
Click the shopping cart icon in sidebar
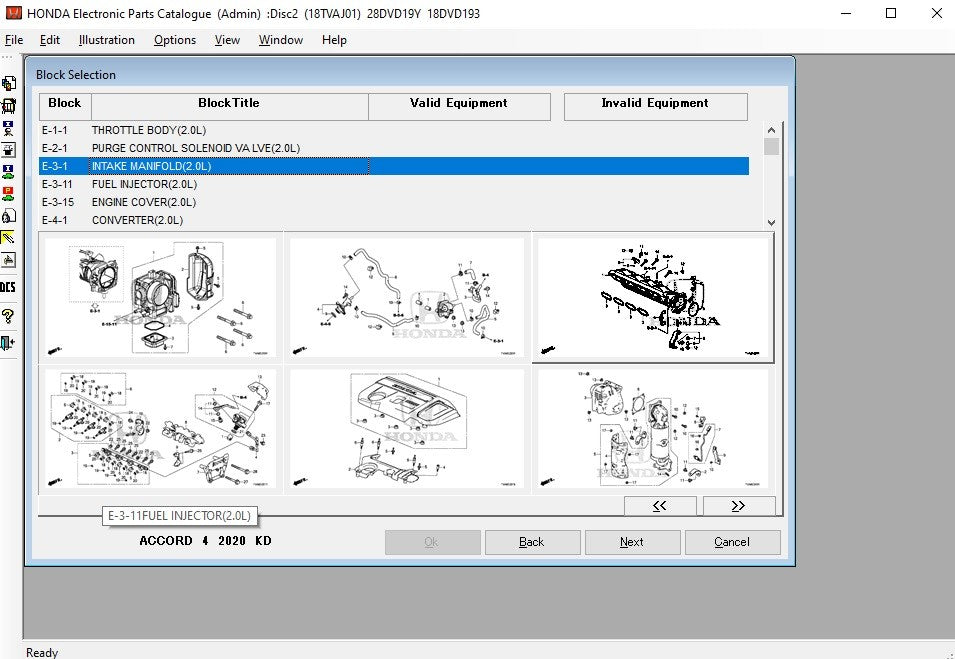[8, 105]
